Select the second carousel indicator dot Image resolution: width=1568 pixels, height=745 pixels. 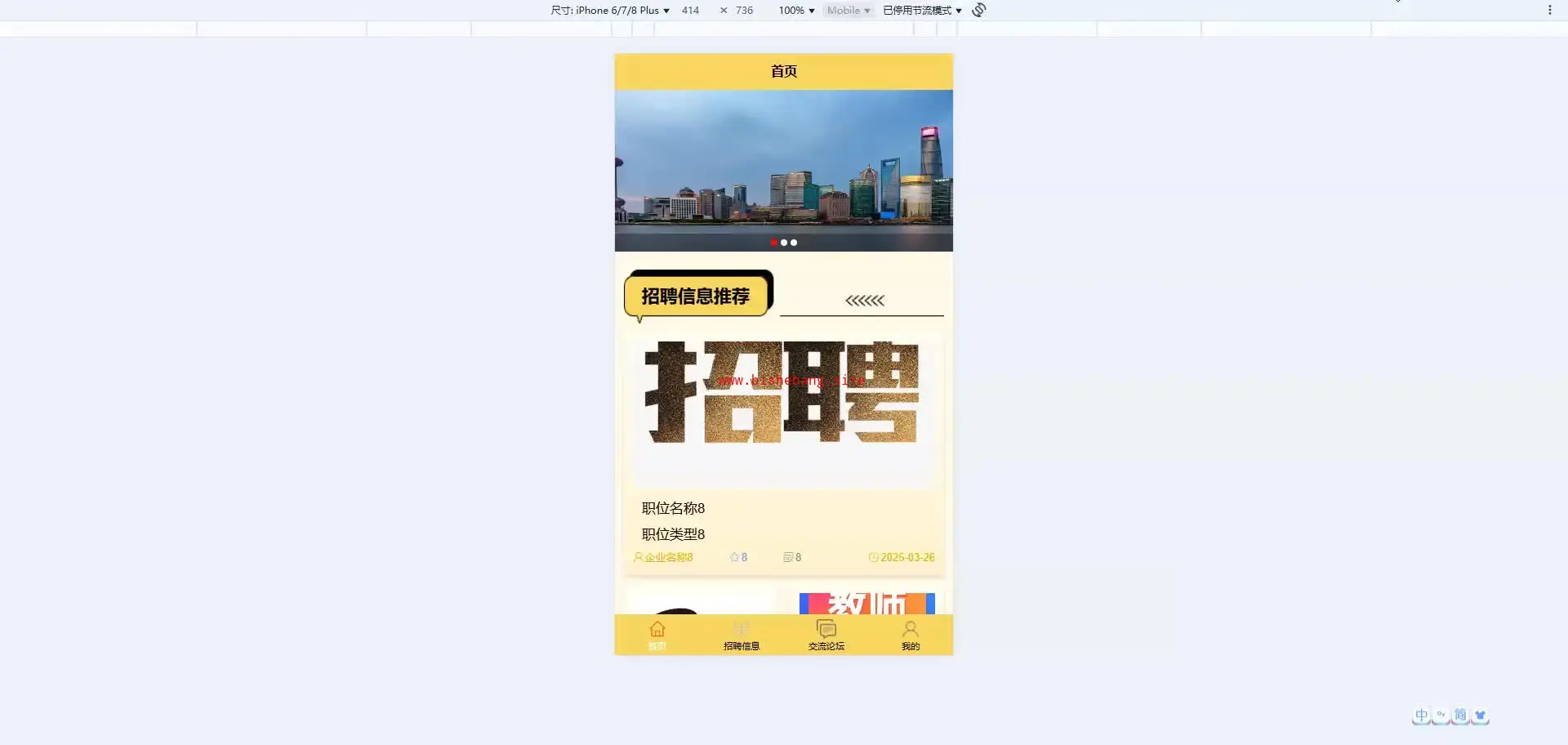[784, 243]
